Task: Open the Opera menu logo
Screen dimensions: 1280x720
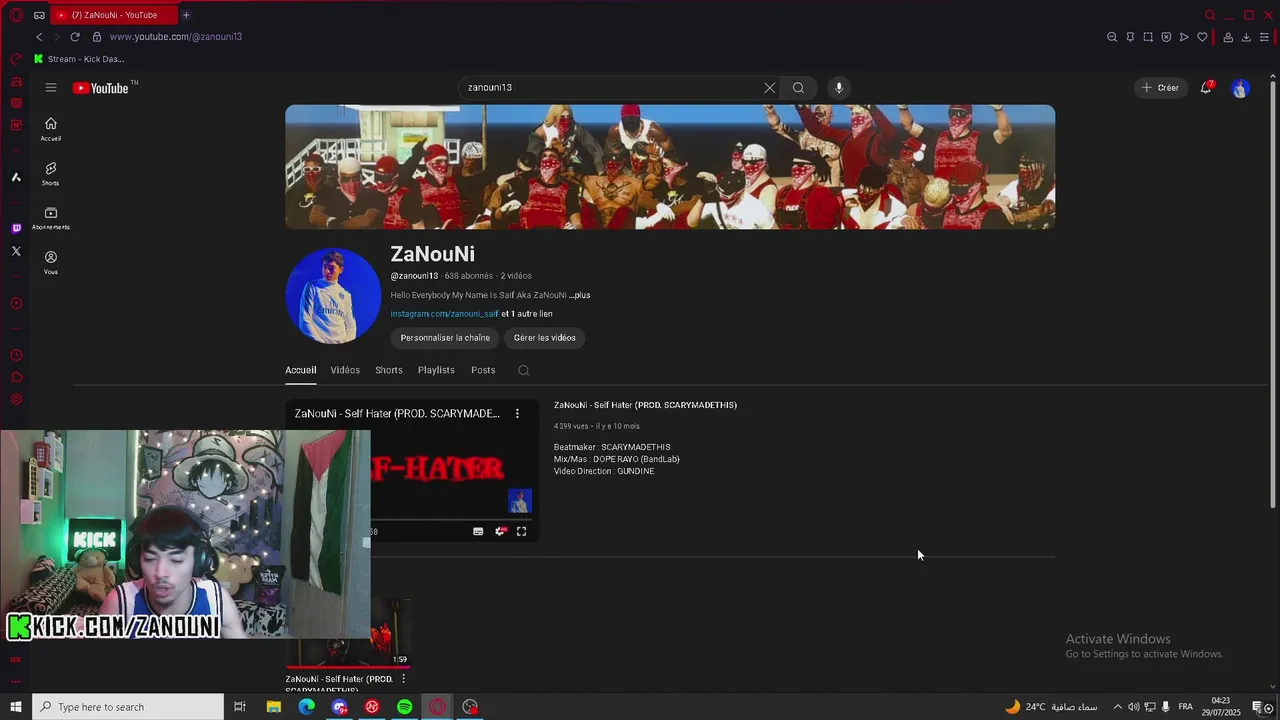Action: pos(15,15)
